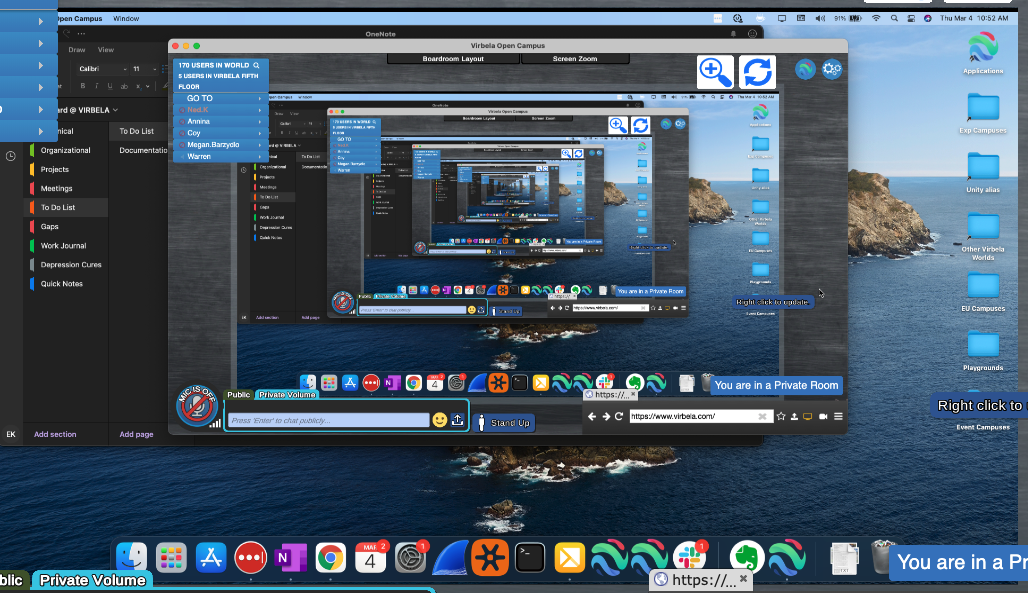Image resolution: width=1028 pixels, height=593 pixels.
Task: Click the upload icon next to the chat emoji
Action: tap(458, 420)
